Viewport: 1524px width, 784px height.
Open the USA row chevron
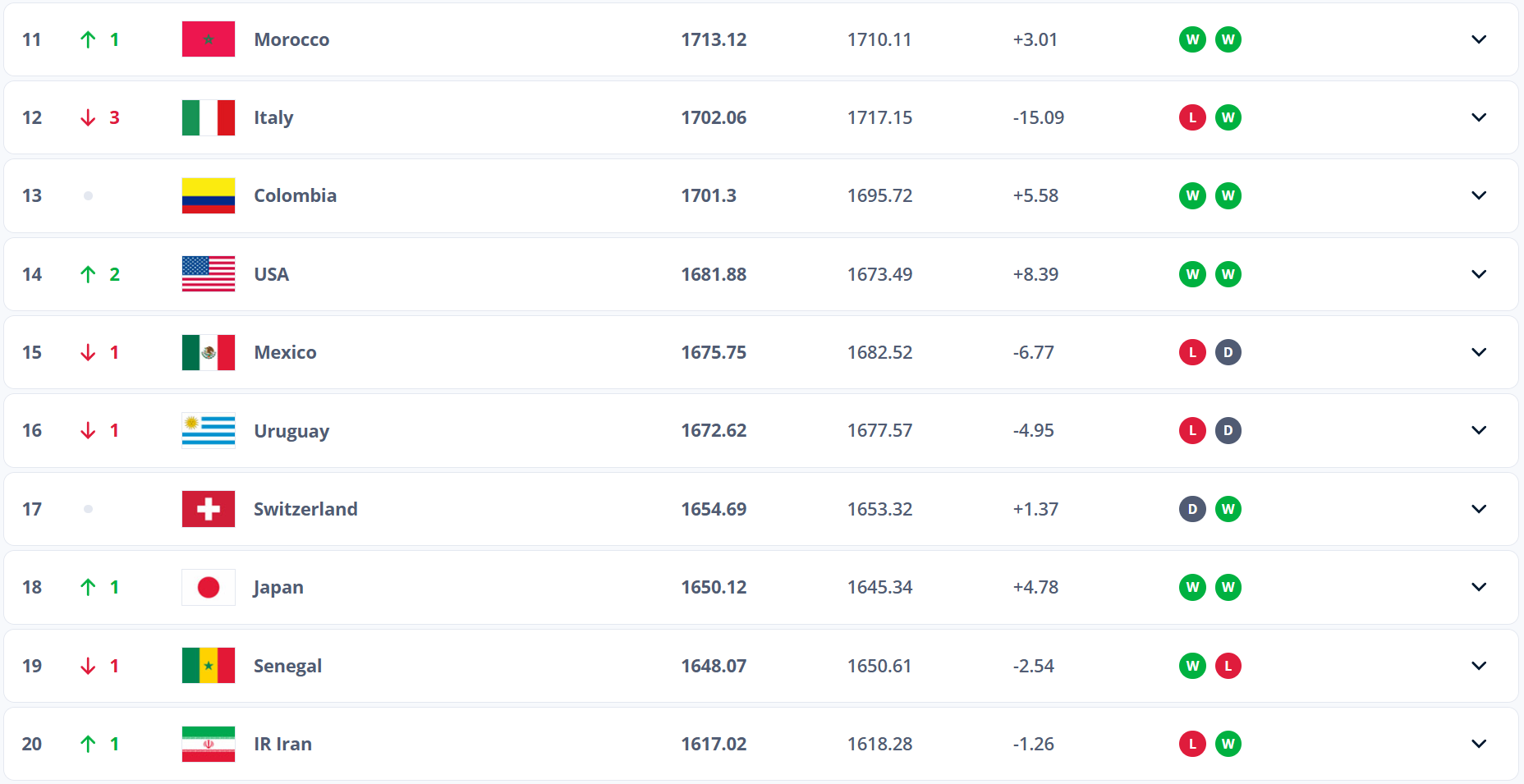click(x=1479, y=274)
